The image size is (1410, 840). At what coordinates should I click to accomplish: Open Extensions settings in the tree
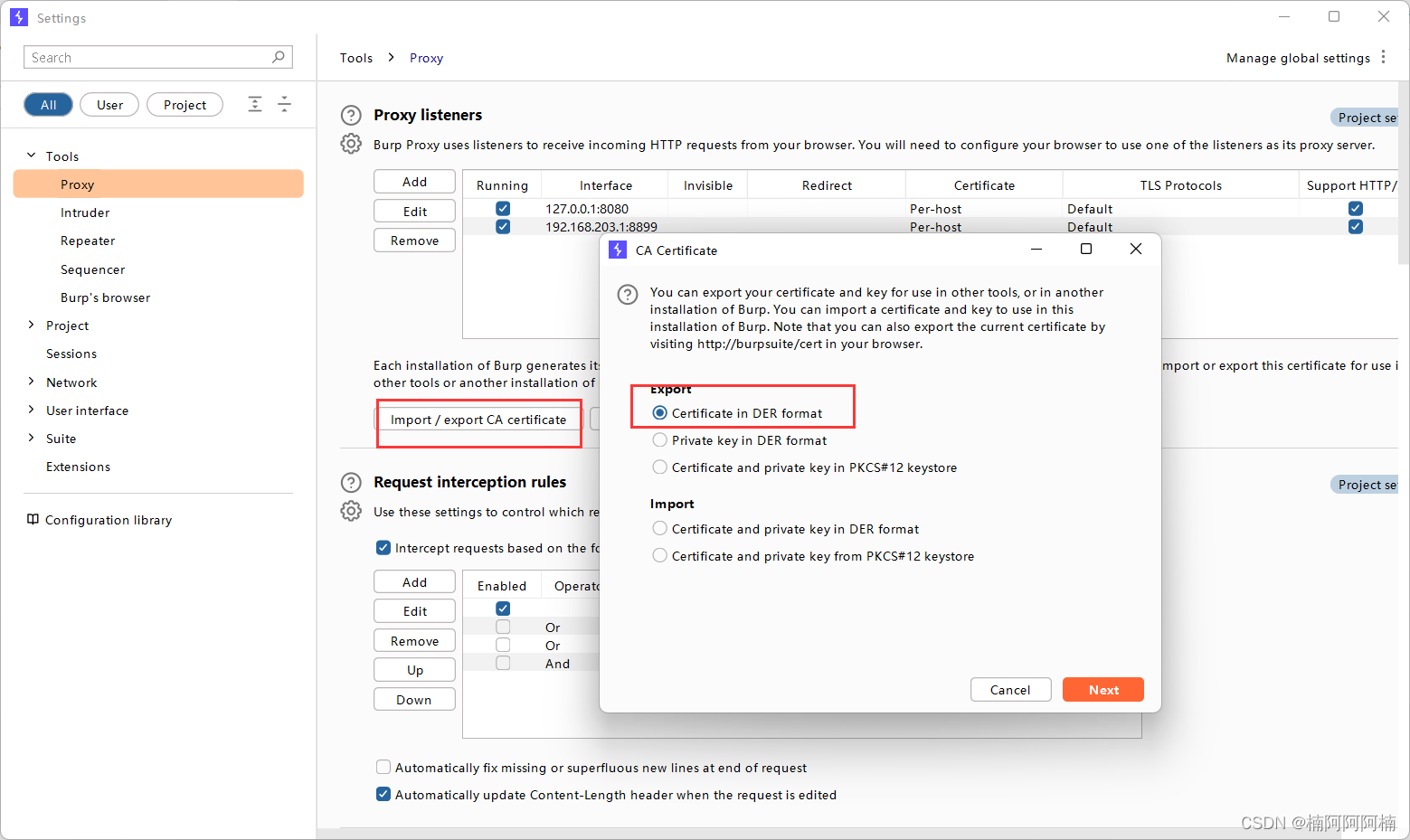pos(78,467)
